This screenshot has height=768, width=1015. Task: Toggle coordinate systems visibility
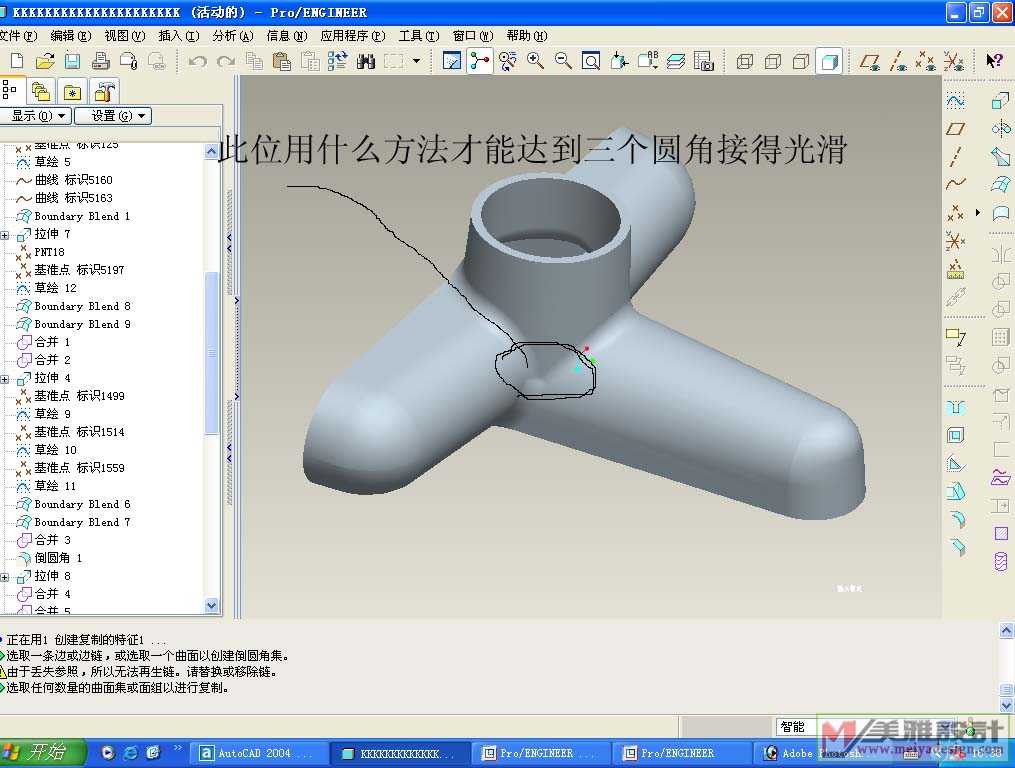point(954,61)
